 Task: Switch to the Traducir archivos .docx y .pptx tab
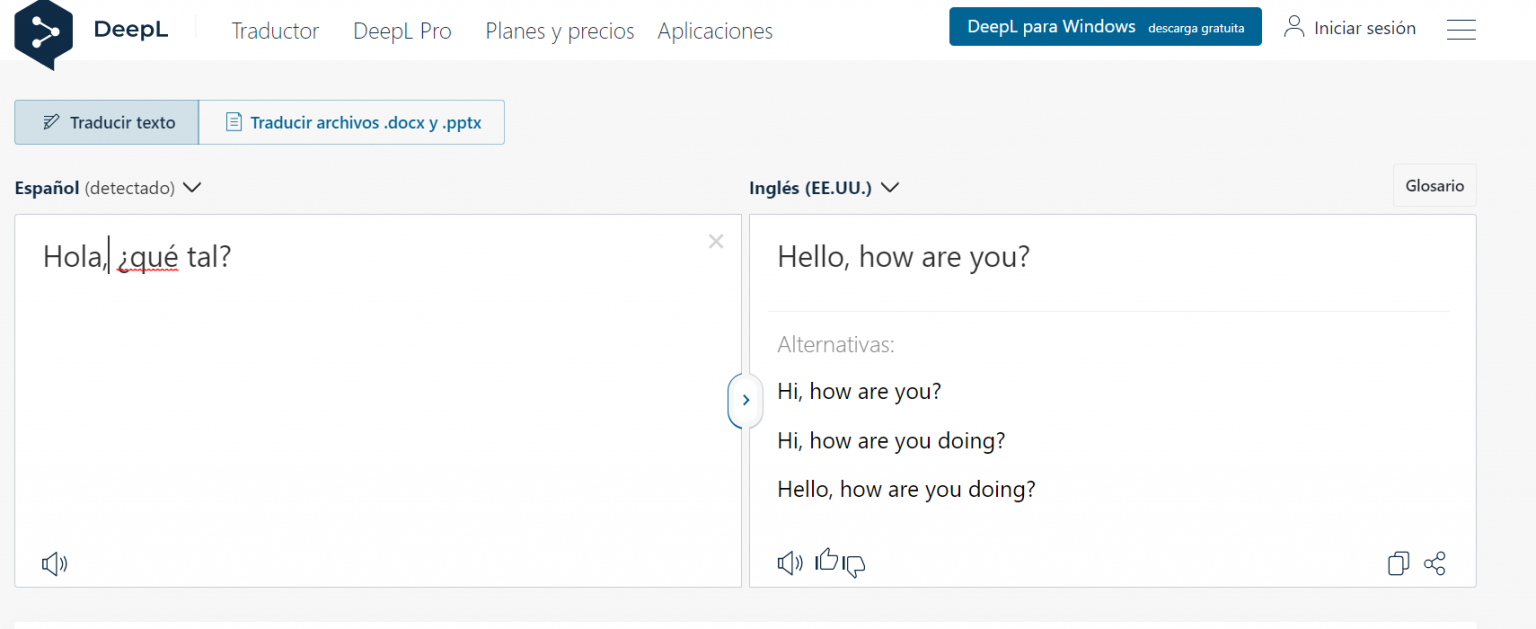point(352,122)
